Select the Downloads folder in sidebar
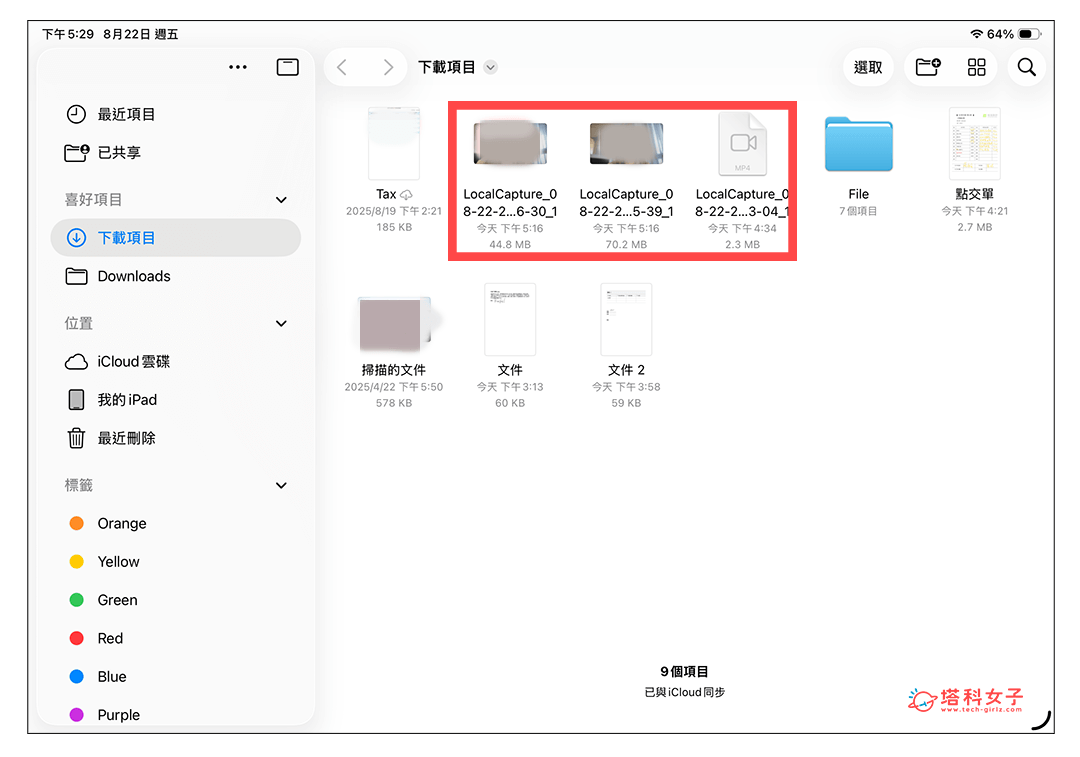Screen dimensions: 1080x757 click(x=133, y=276)
